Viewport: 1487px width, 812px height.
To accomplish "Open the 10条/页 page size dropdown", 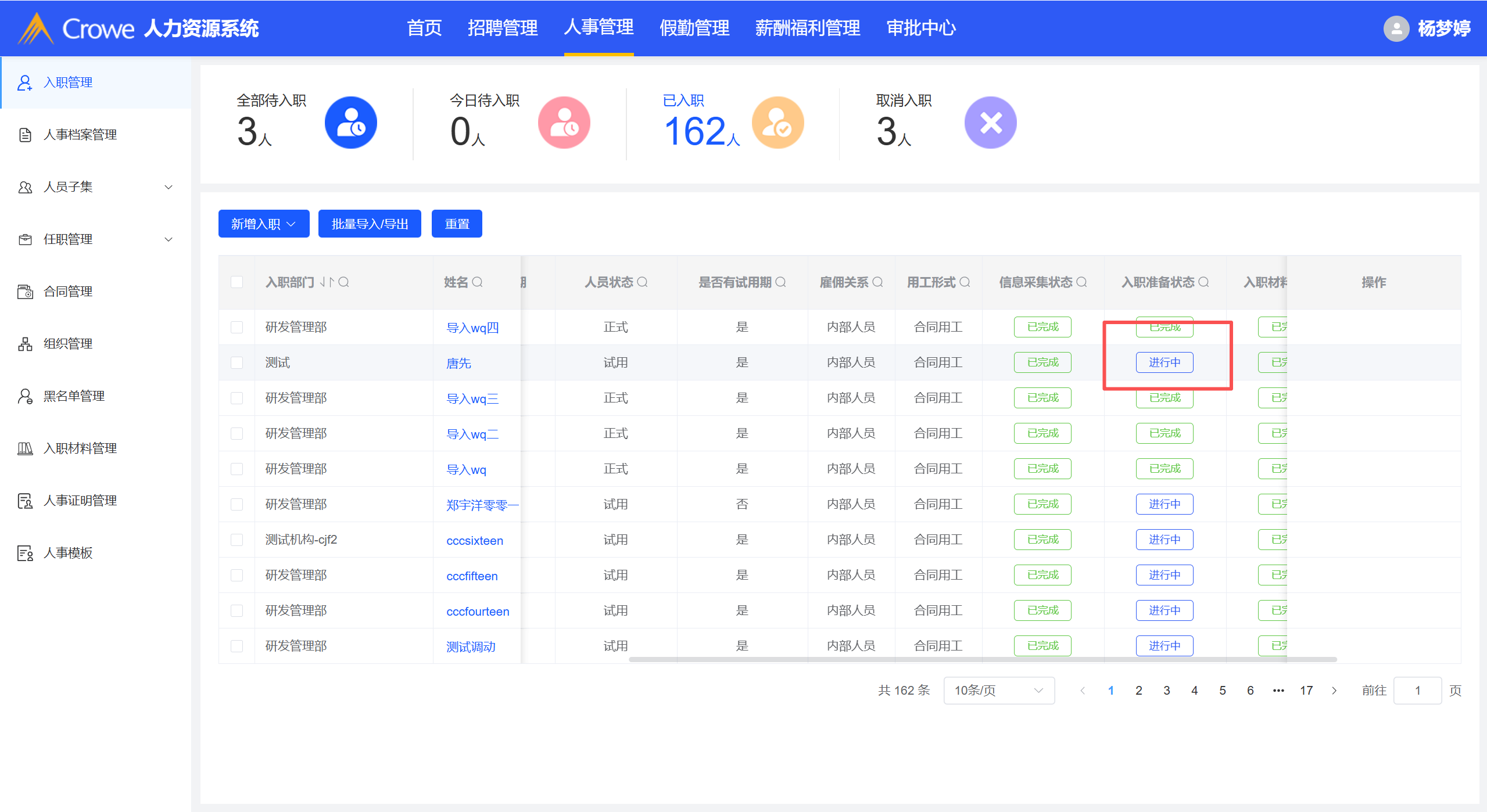I will (x=998, y=690).
